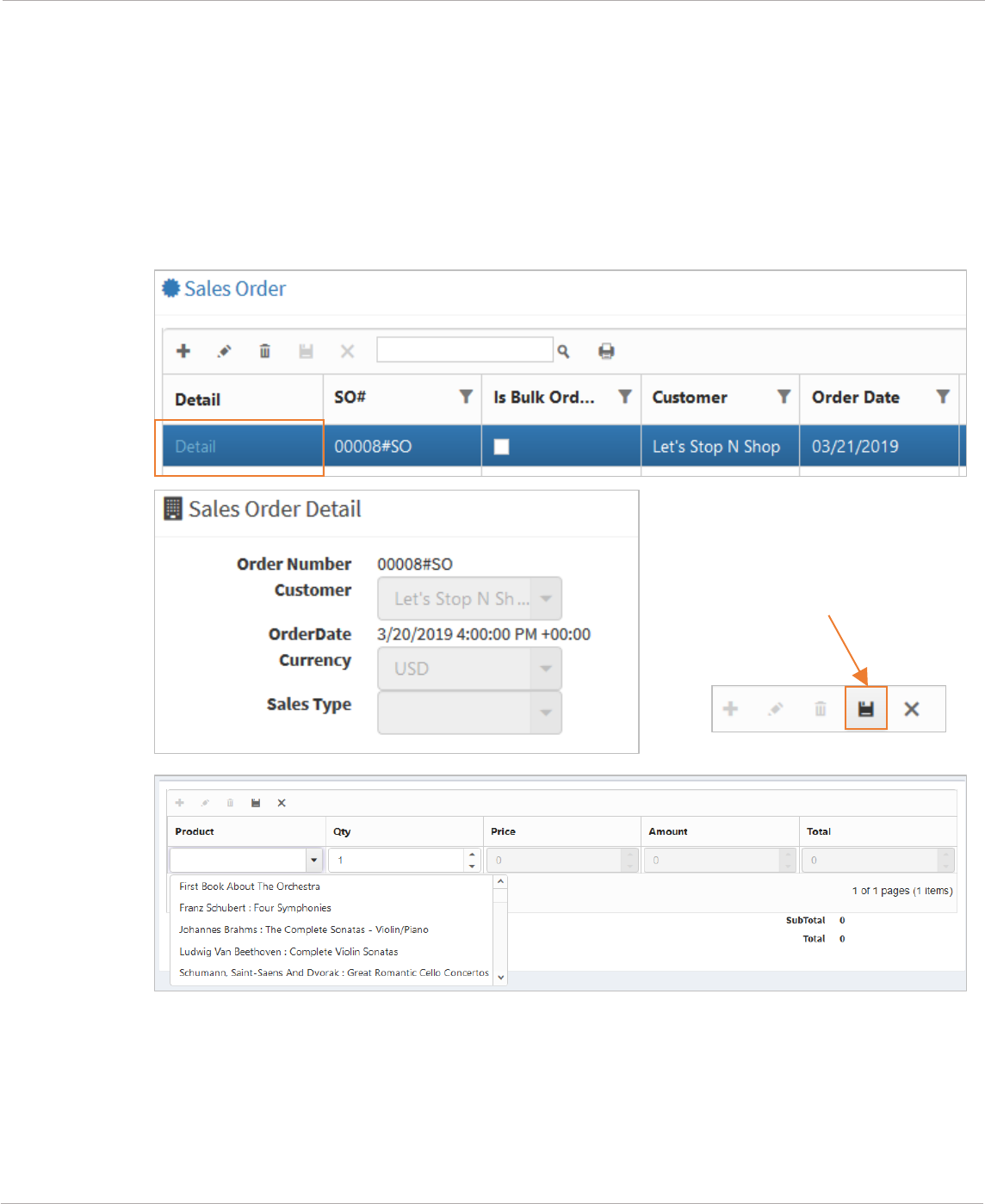Click the cancel X in product grid toolbar
Screen dimensions: 985x1204
tap(282, 803)
